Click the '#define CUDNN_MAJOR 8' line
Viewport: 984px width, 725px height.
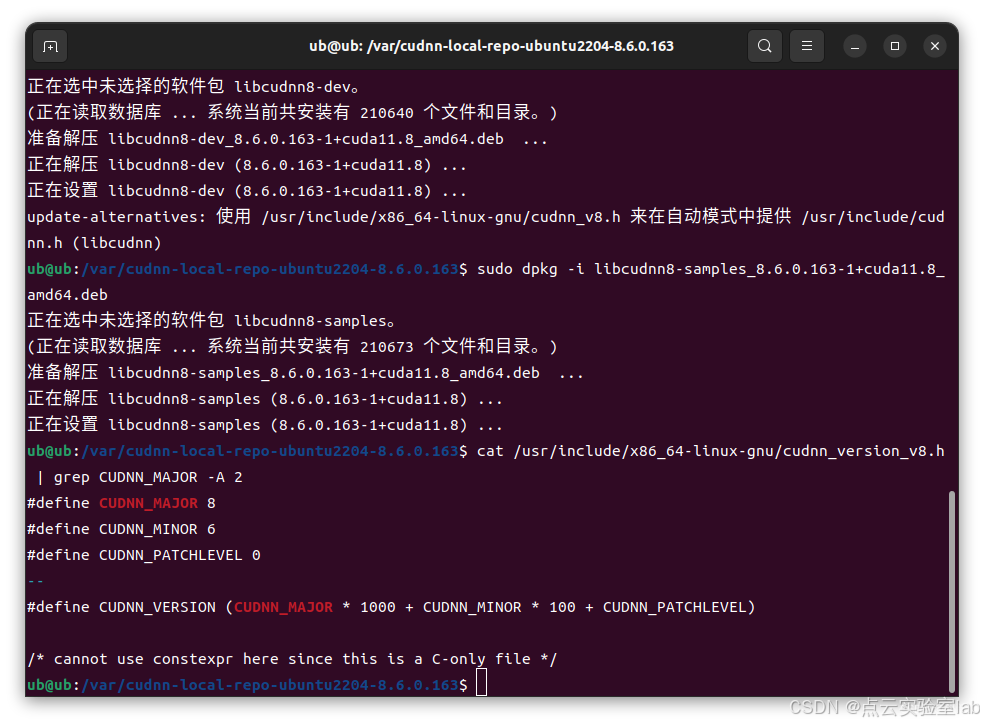tap(121, 503)
